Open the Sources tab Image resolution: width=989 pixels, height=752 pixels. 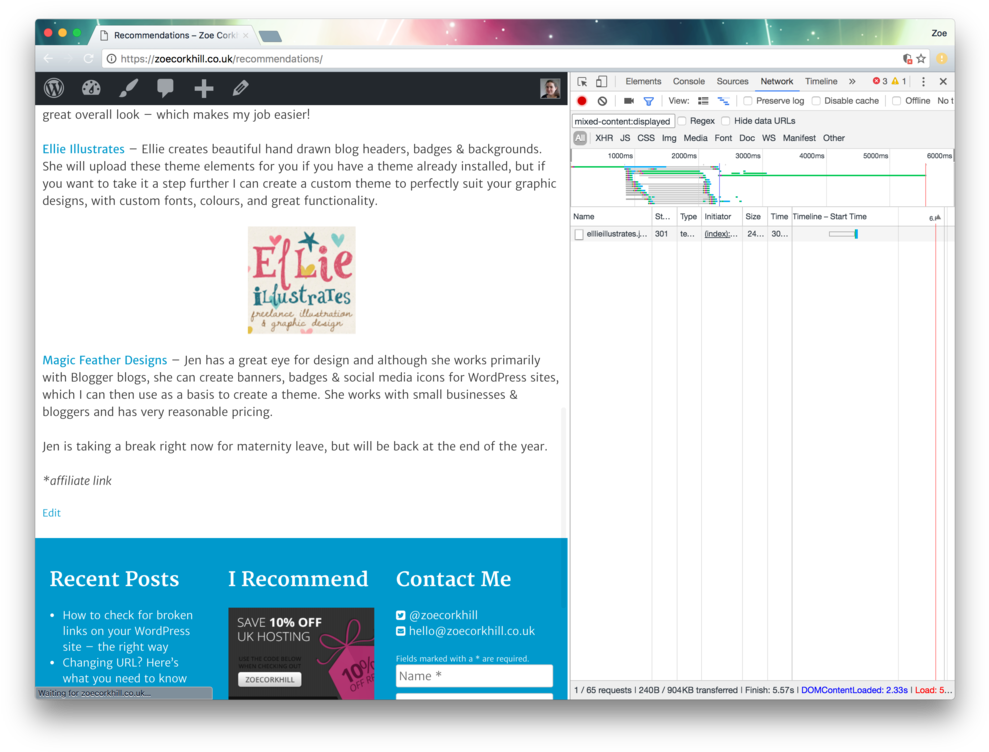(732, 81)
